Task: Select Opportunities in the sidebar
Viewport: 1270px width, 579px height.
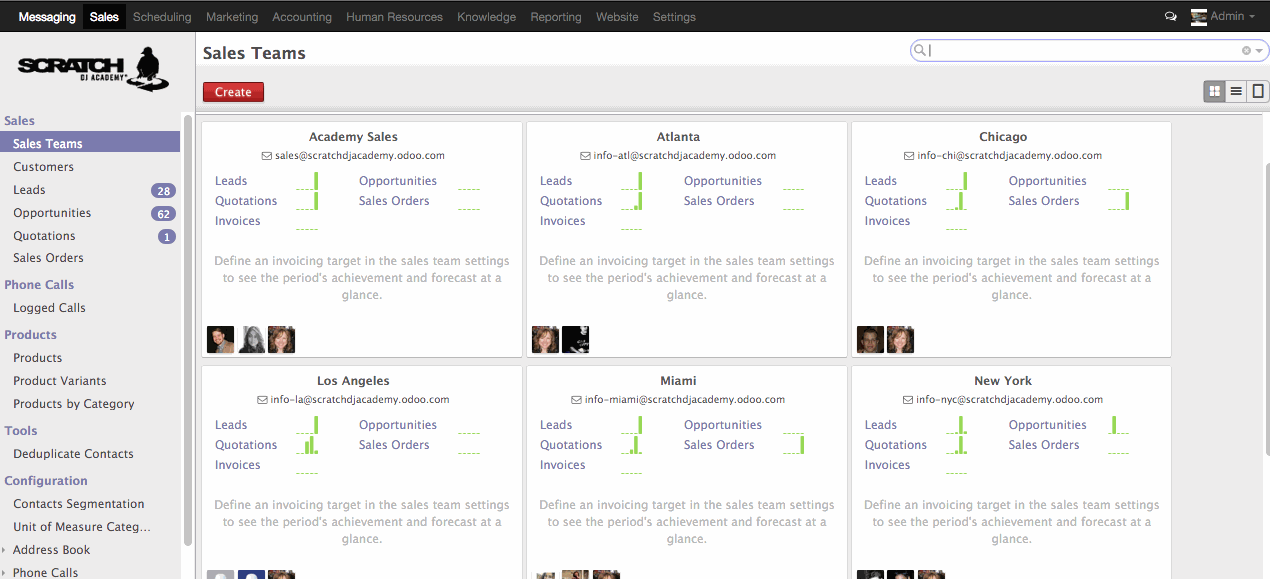Action: pos(52,213)
